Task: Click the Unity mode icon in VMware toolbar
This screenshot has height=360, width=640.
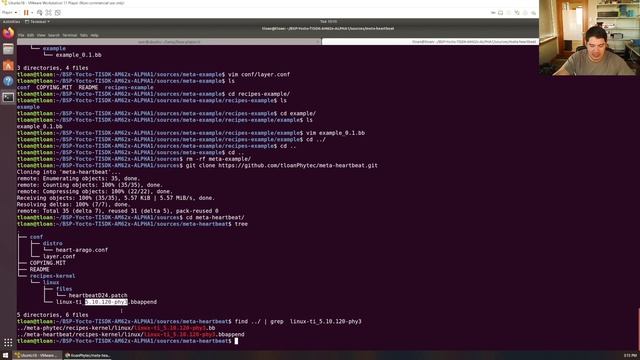Action: tap(58, 13)
